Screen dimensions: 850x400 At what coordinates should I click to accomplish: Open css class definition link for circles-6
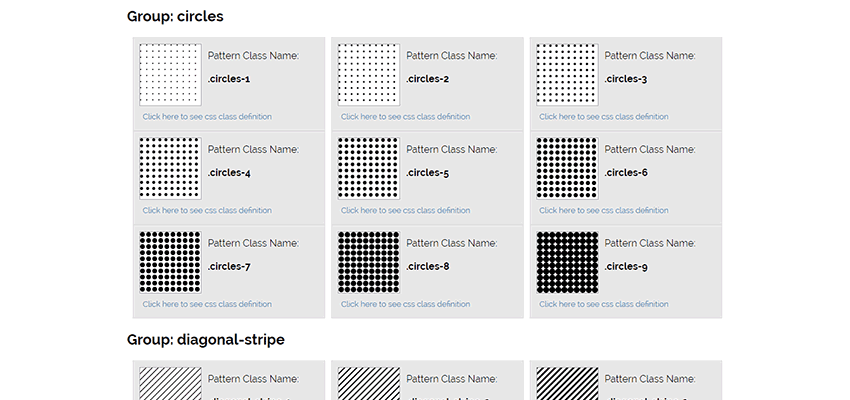tap(604, 210)
